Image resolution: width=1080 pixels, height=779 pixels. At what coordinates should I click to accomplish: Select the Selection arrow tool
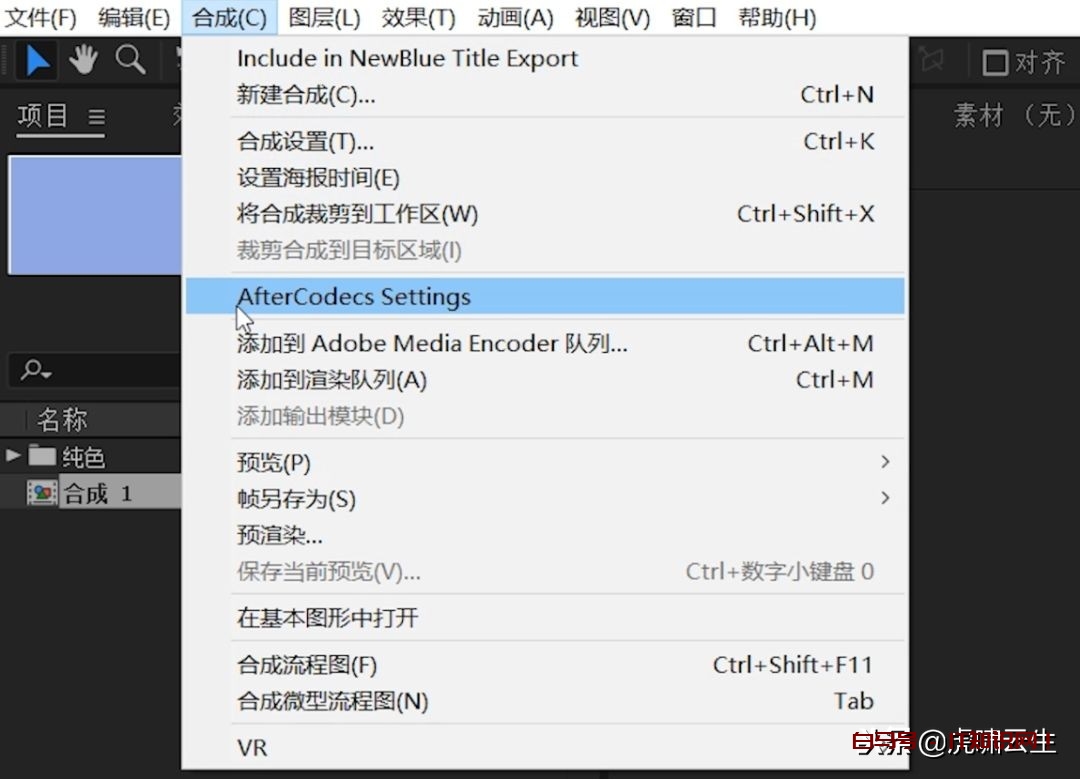(x=37, y=61)
